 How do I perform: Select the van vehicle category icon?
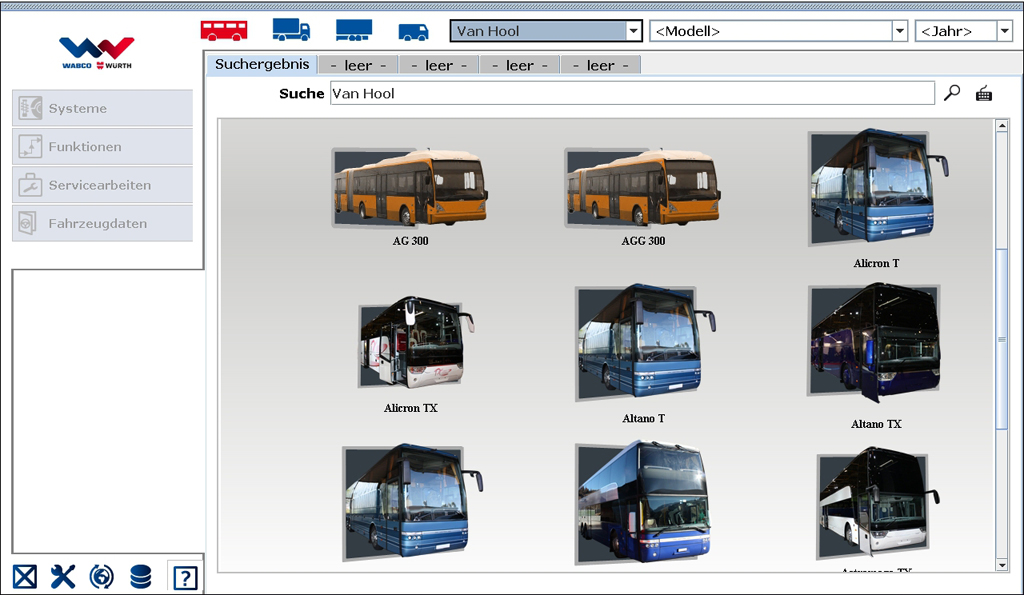[413, 31]
